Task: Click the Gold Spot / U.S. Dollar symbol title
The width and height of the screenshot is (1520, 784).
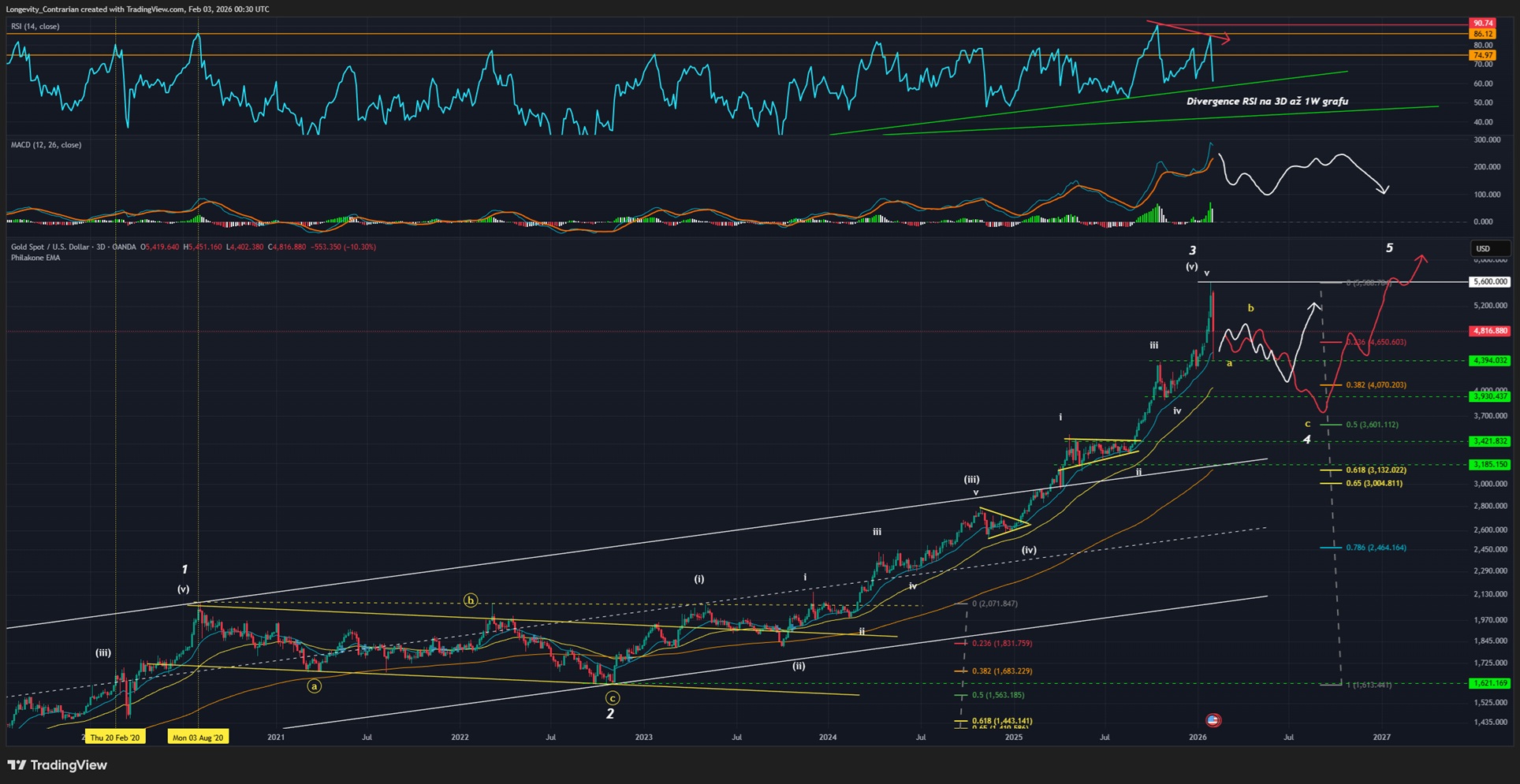Action: (73, 247)
